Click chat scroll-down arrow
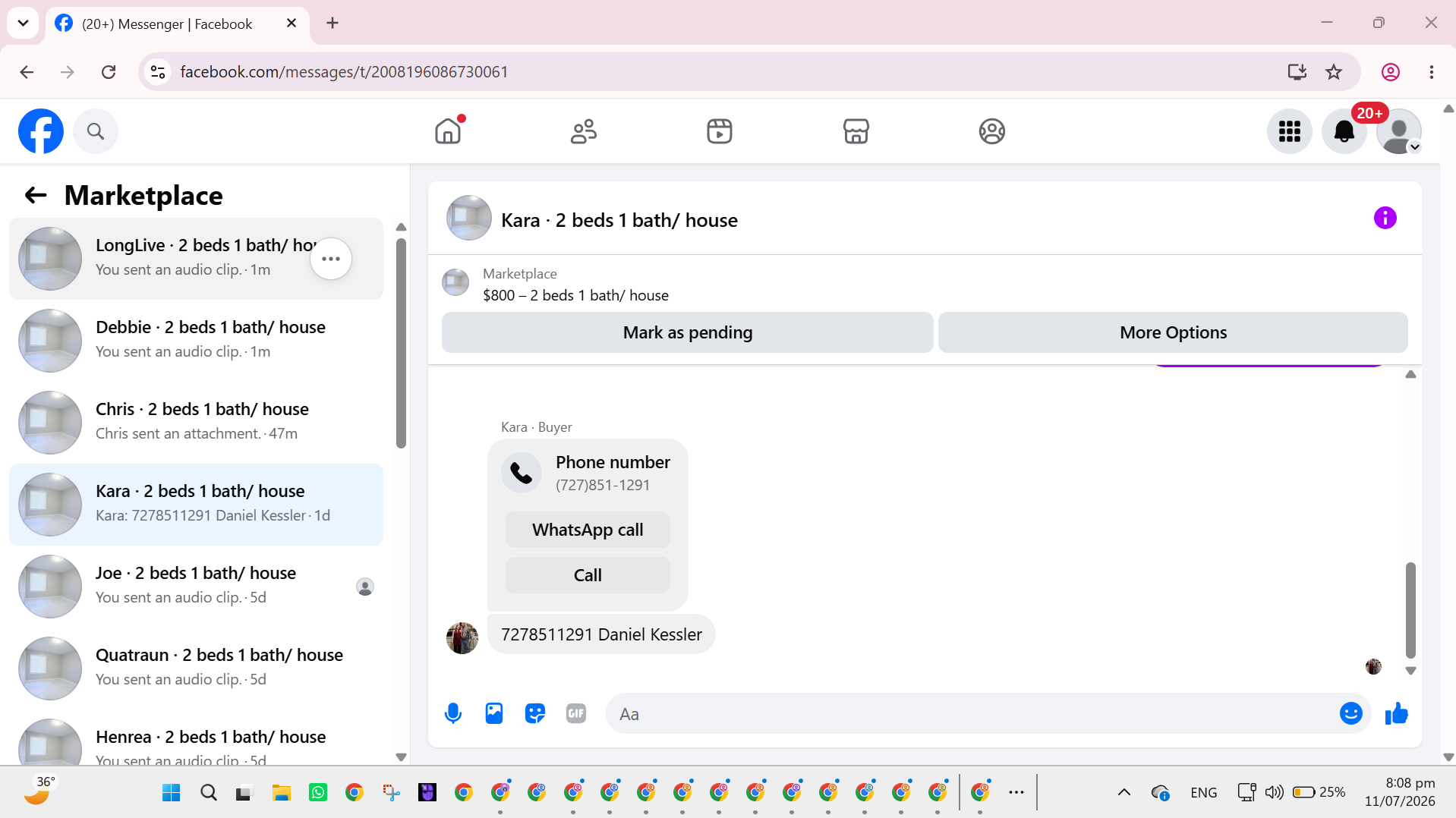Image resolution: width=1456 pixels, height=818 pixels. (x=1410, y=671)
